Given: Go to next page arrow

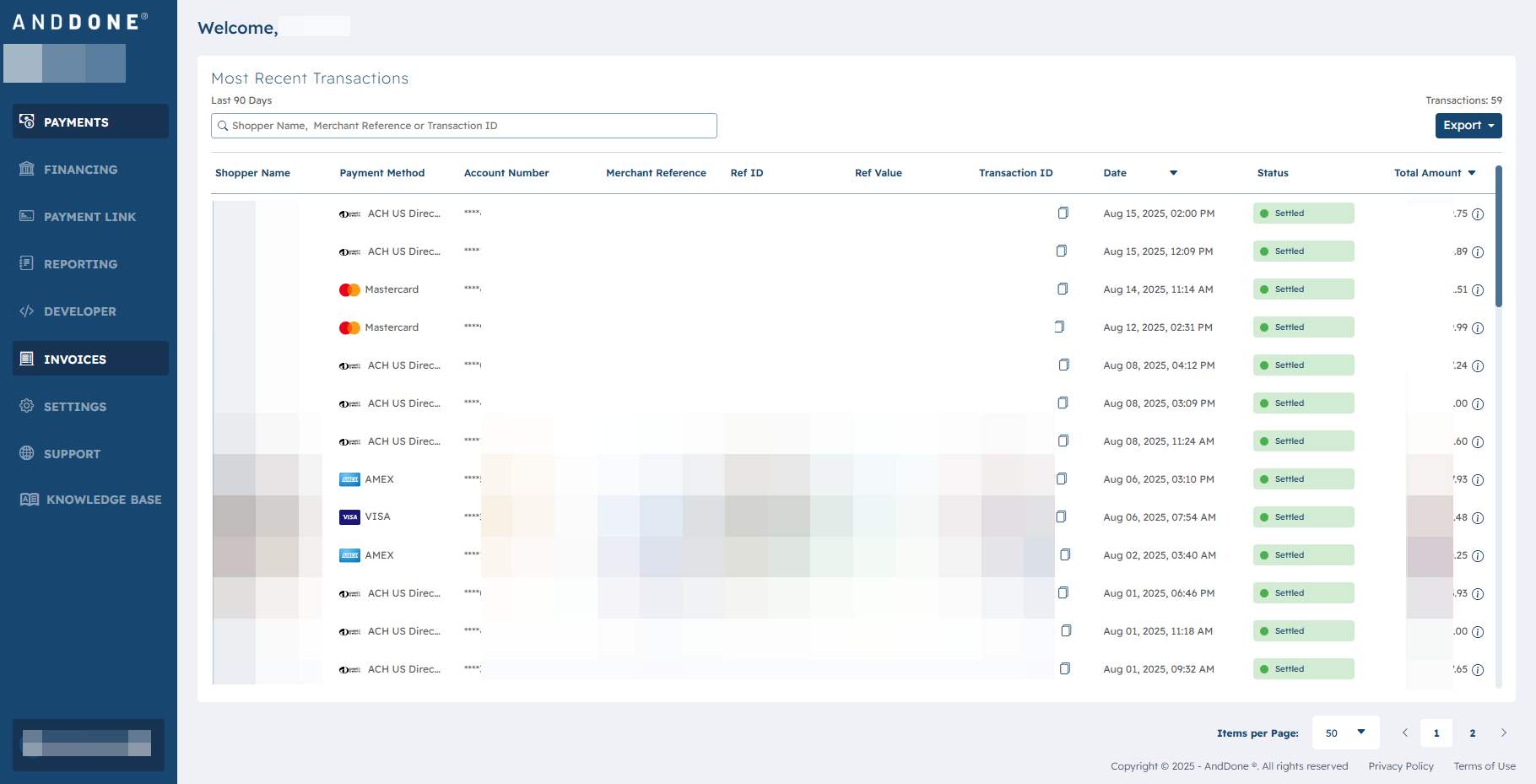Looking at the screenshot, I should tap(1504, 733).
